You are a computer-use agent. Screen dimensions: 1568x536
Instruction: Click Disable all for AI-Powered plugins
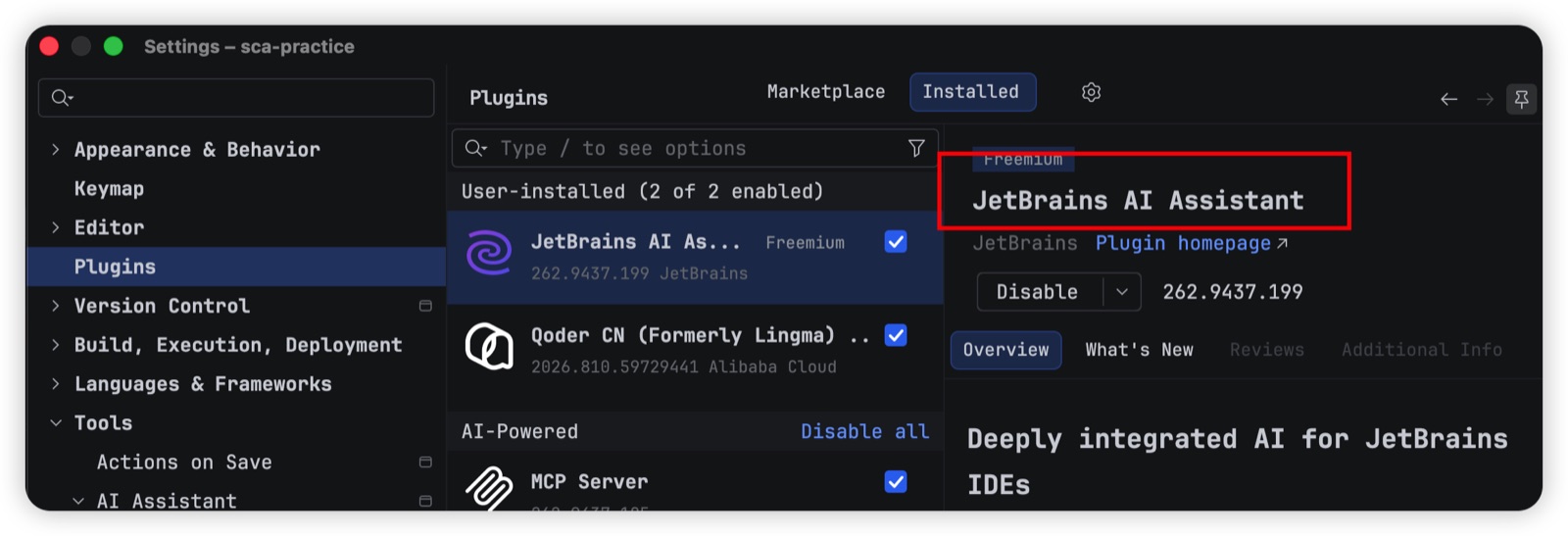pyautogui.click(x=864, y=431)
